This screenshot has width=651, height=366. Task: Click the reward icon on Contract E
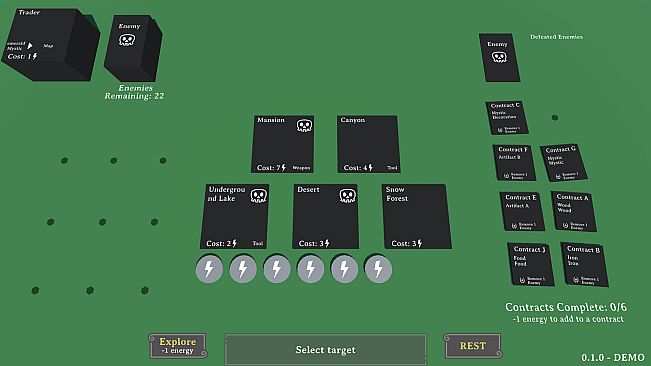coord(514,226)
